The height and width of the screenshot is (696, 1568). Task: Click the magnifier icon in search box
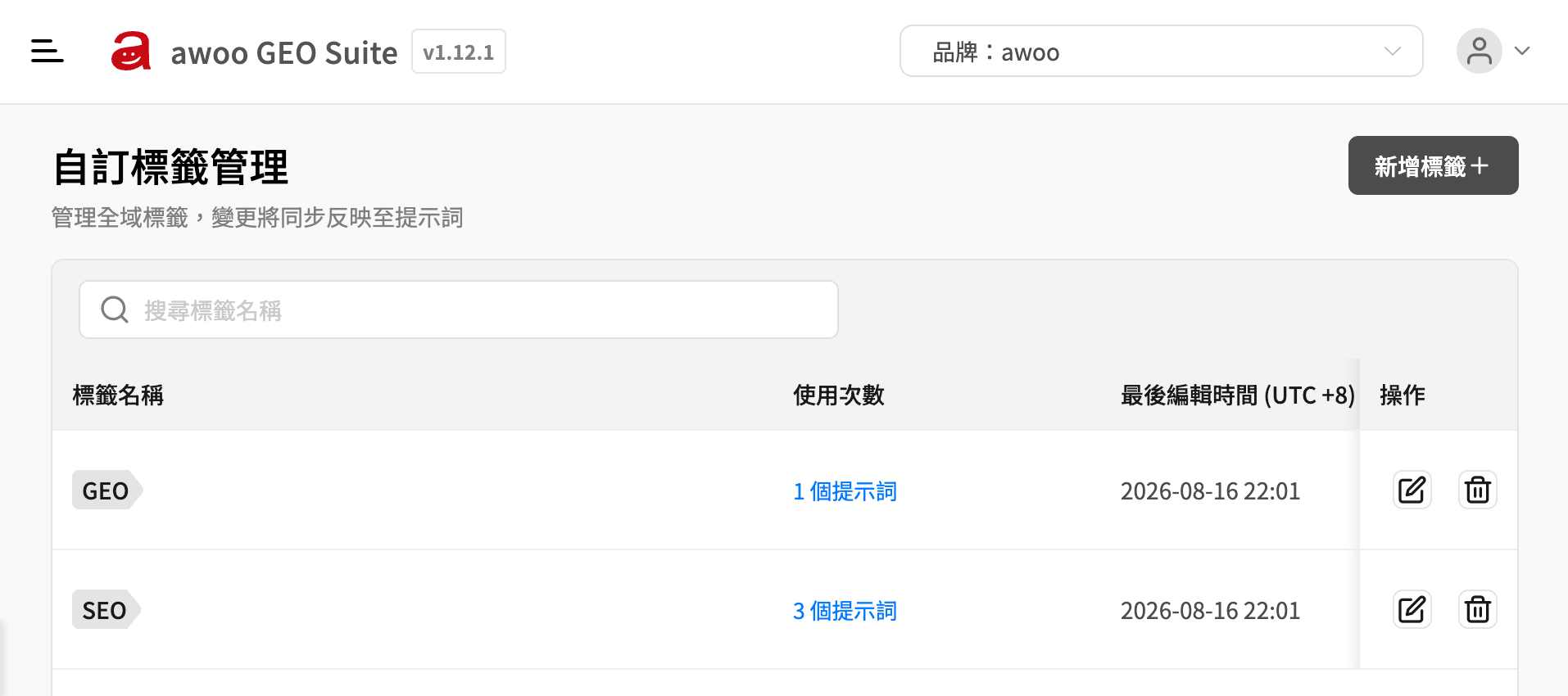pos(115,310)
